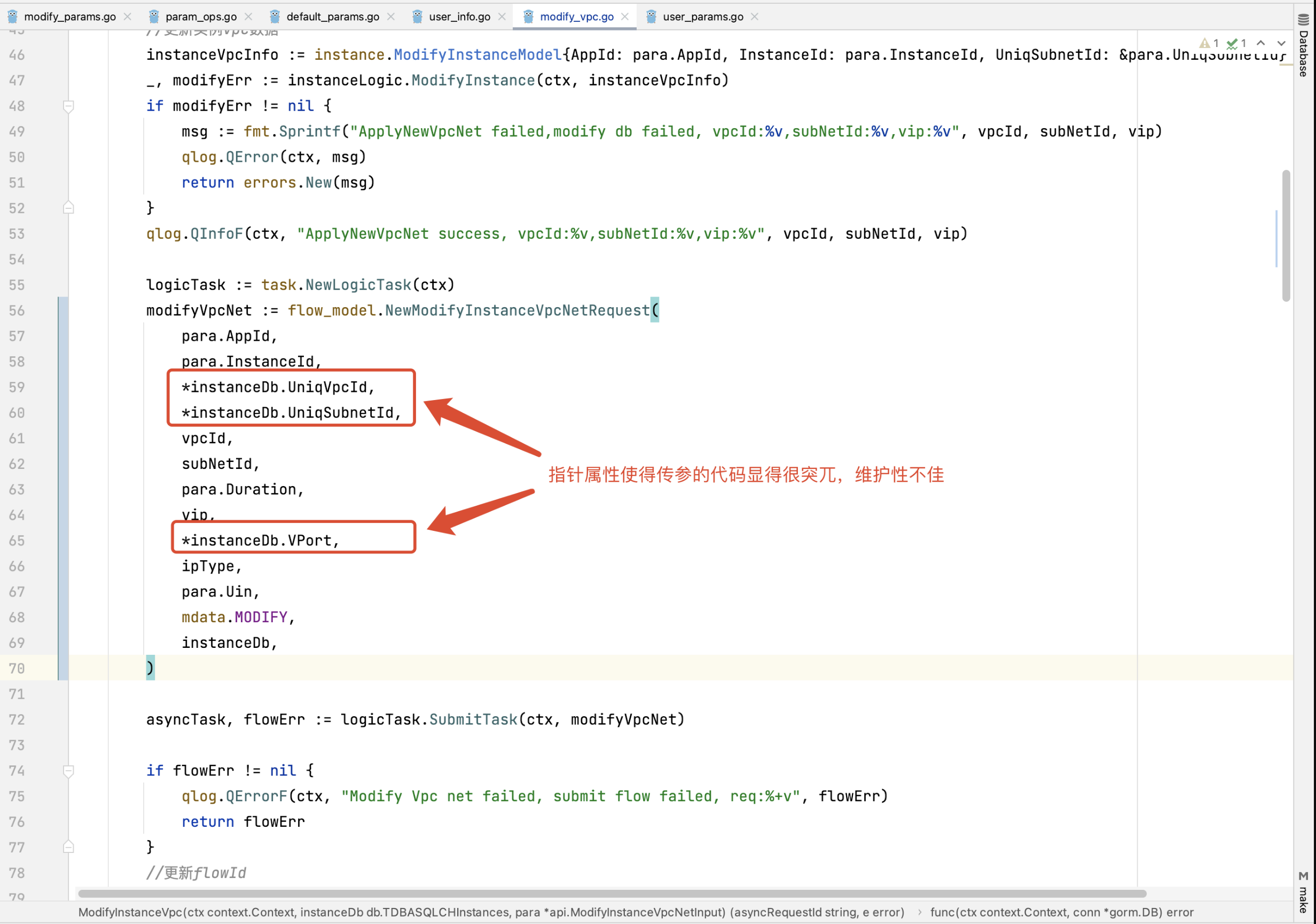Click the vertical scrollbar thumb
This screenshot has height=924, width=1316.
point(1286,235)
